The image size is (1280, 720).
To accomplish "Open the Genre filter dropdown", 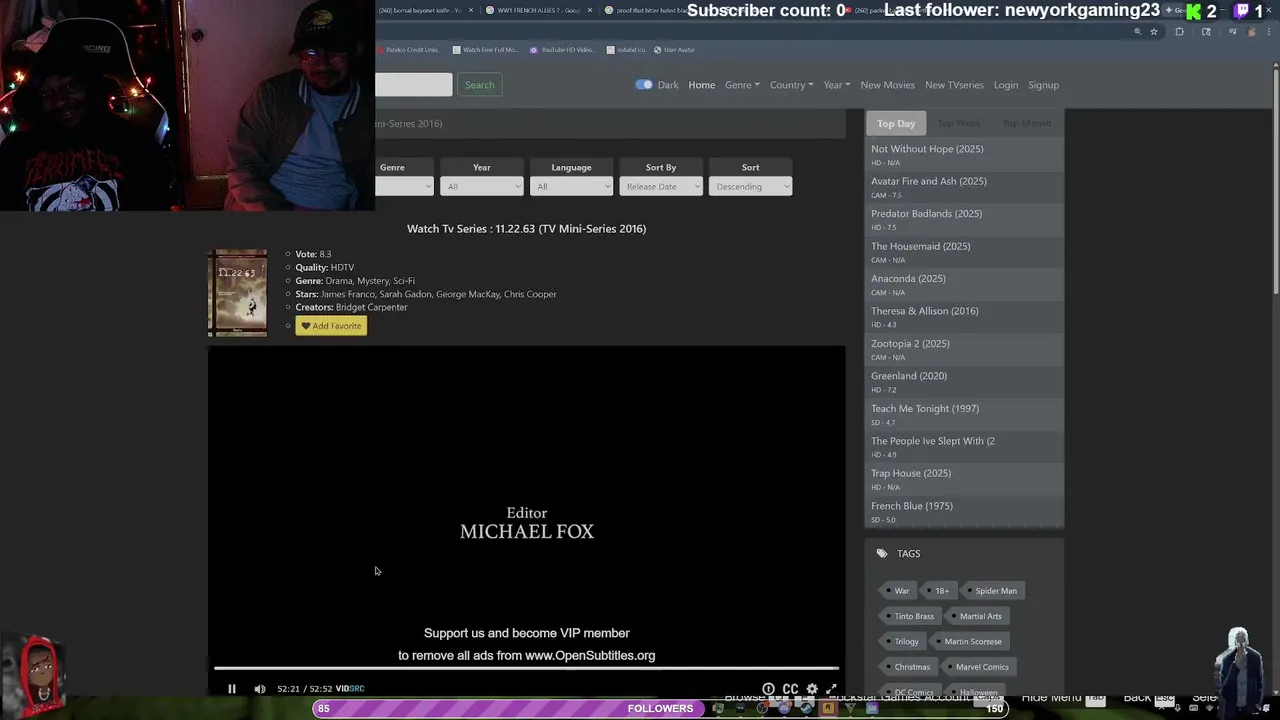I will (404, 186).
